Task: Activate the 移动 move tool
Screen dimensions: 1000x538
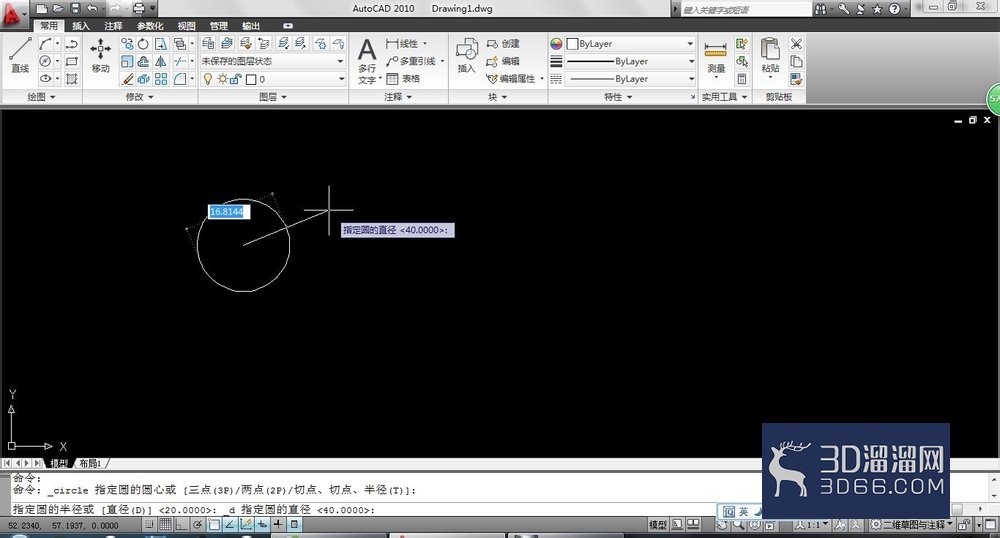Action: [100, 55]
